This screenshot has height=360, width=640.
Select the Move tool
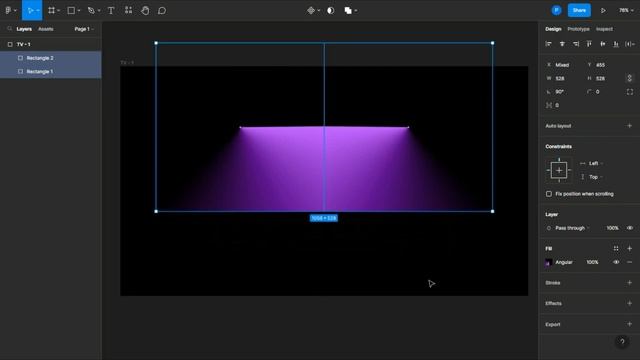[30, 11]
